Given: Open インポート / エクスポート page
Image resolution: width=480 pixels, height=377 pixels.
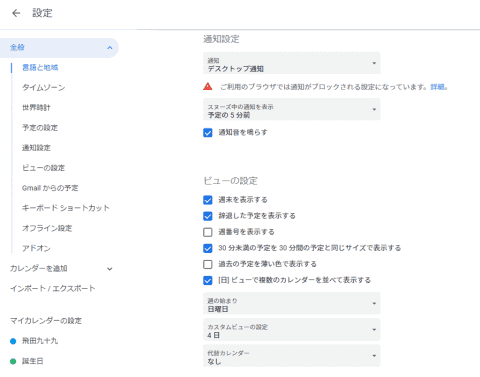Looking at the screenshot, I should pyautogui.click(x=52, y=288).
